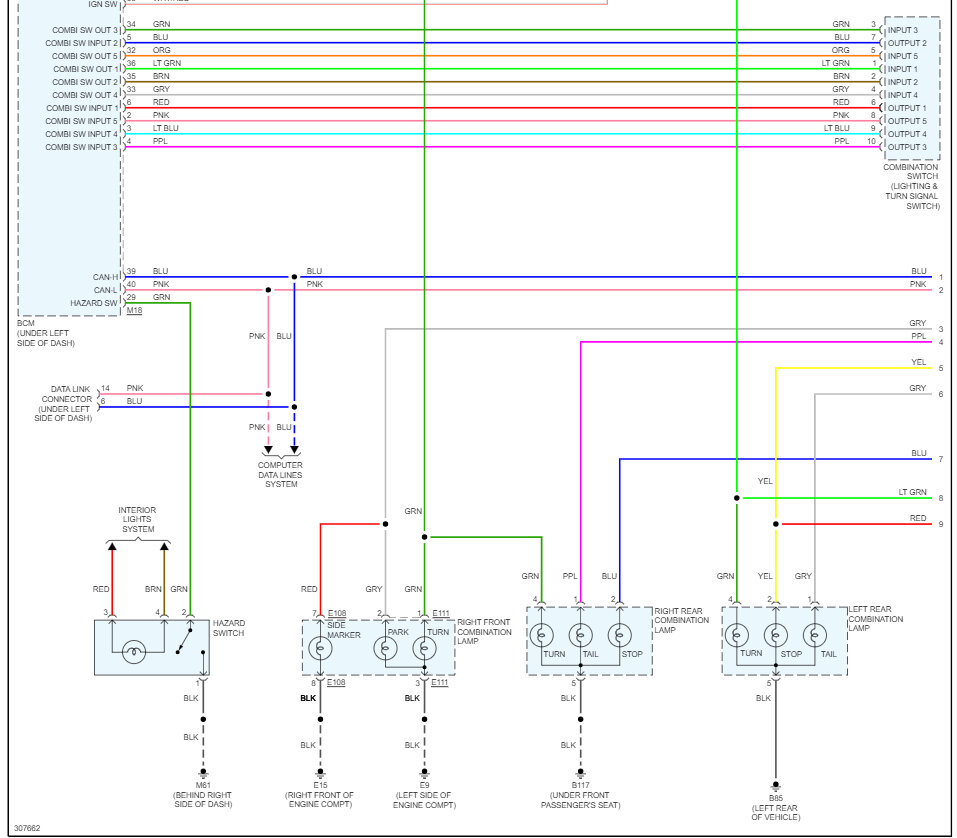Click STOP bulb in left rear combination lamp

(776, 635)
